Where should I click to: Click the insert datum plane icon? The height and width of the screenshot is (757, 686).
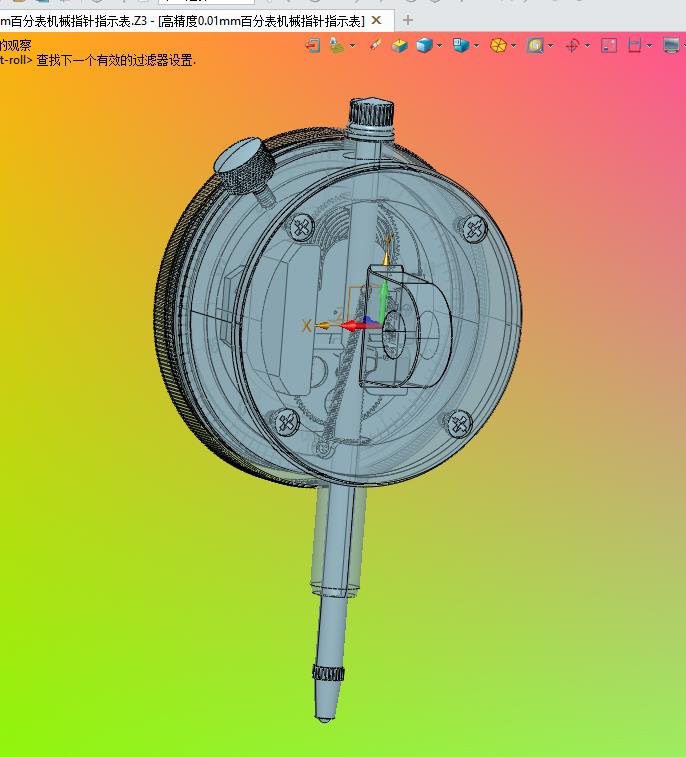336,45
